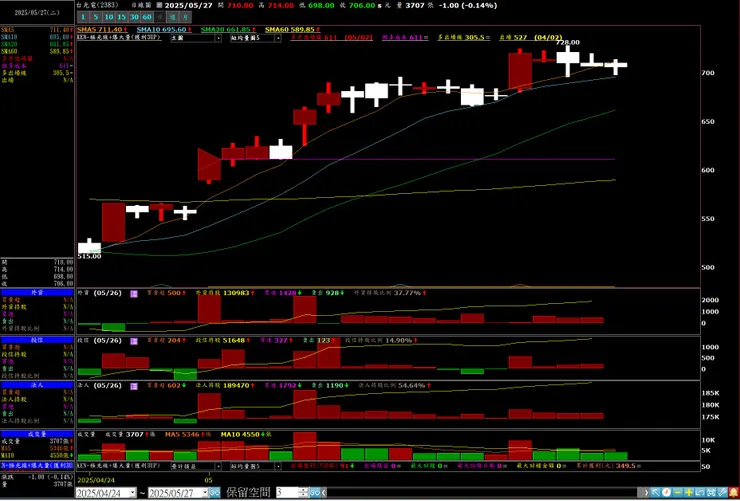Select the 外資 panel header on left

(x=37, y=293)
